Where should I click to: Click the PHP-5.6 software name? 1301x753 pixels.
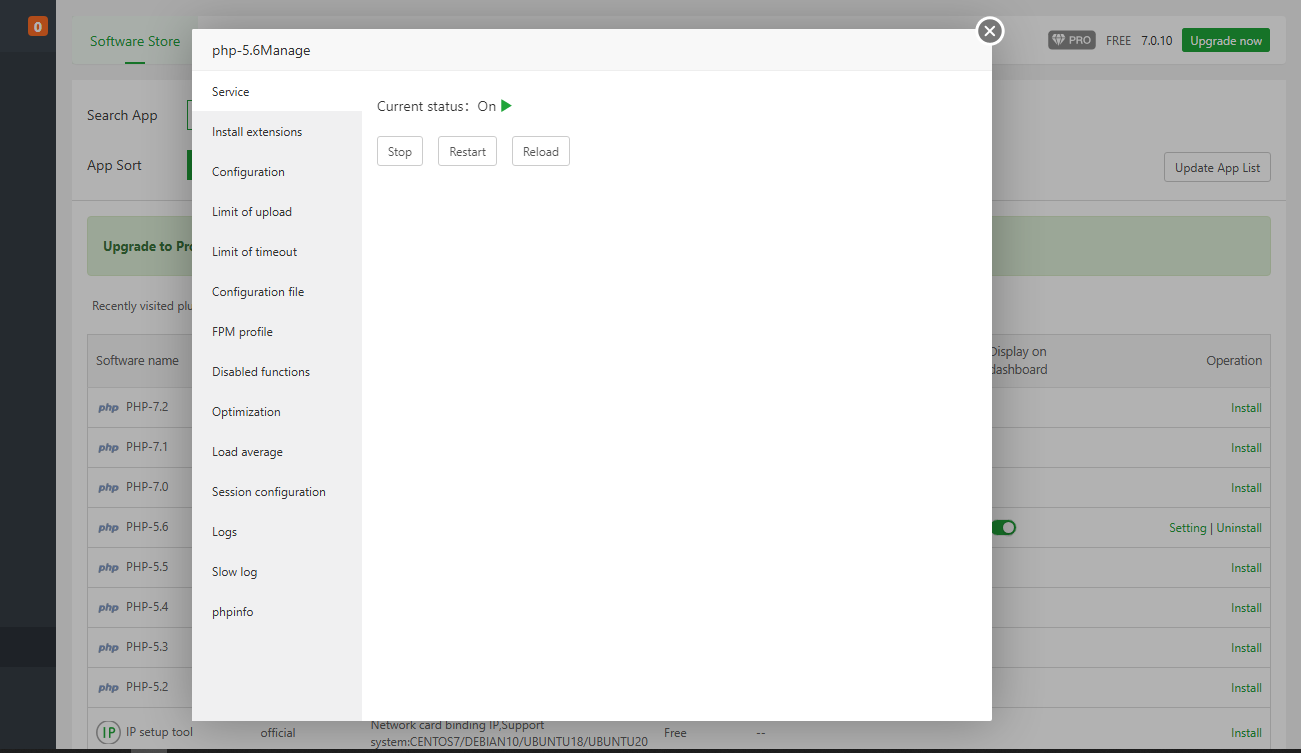tap(147, 527)
